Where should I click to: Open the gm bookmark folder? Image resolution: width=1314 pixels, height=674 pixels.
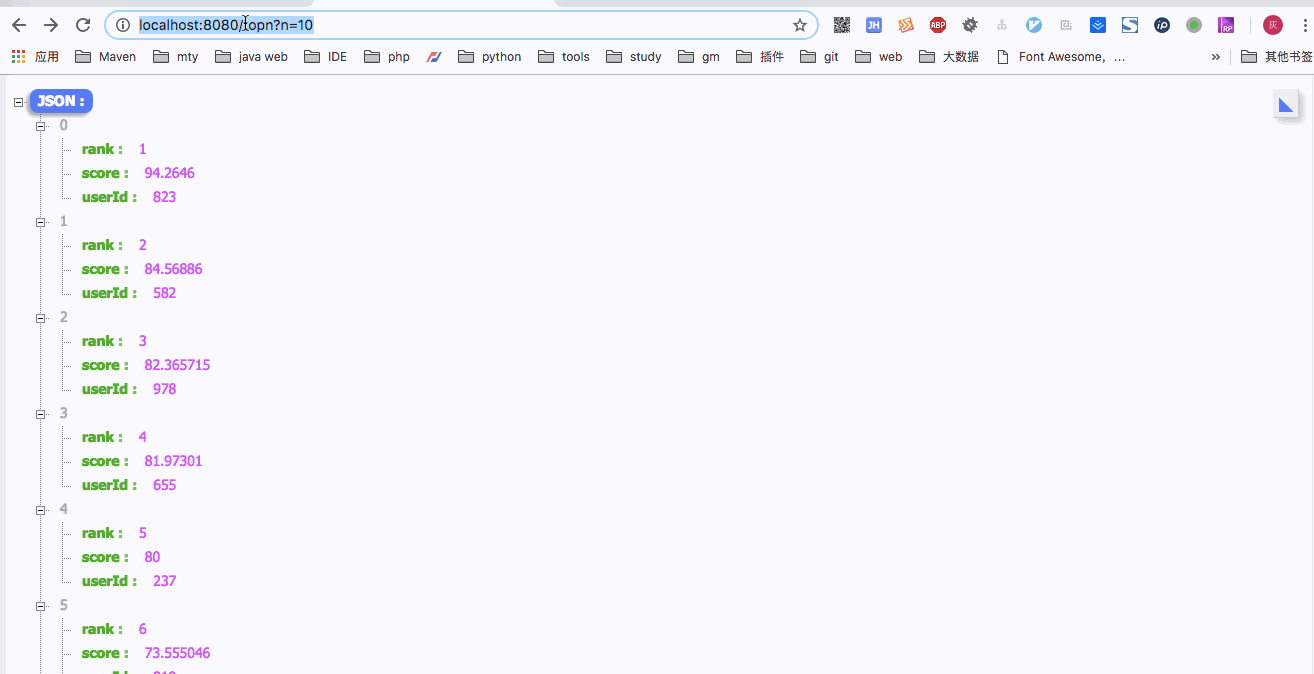(x=699, y=57)
